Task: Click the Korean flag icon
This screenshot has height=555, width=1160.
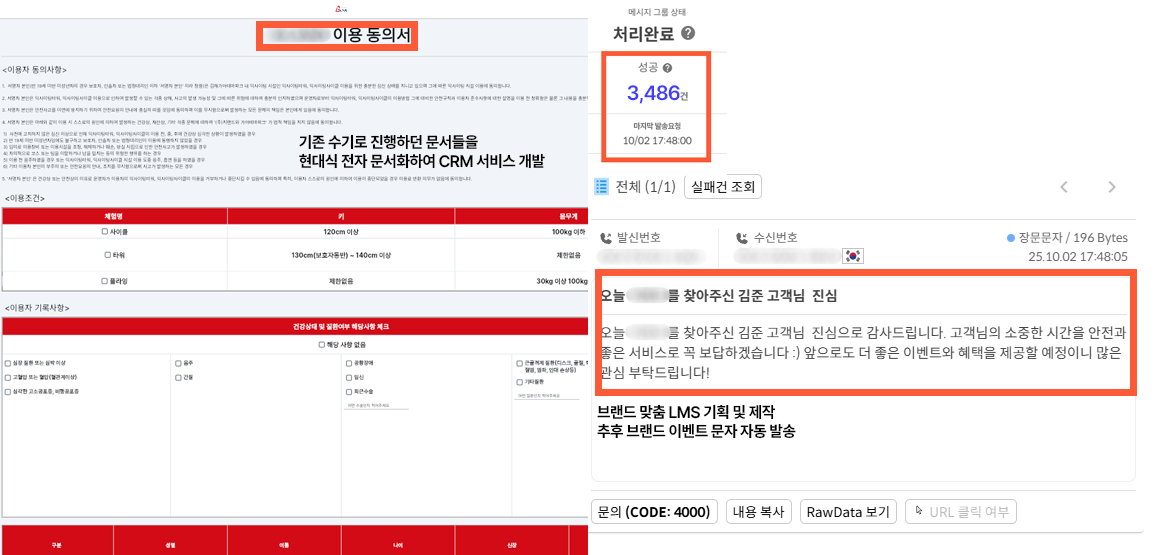Action: pyautogui.click(x=853, y=256)
